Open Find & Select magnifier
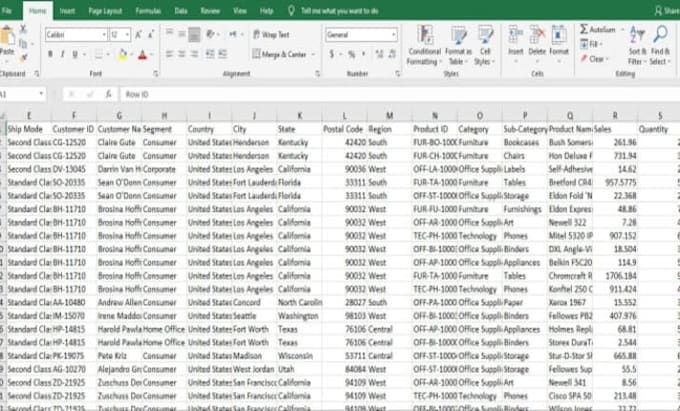This screenshot has width=680, height=411. [x=660, y=46]
